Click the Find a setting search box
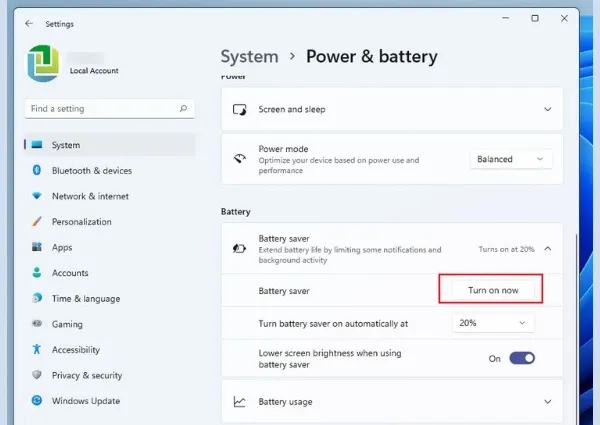This screenshot has width=600, height=425. pos(110,109)
